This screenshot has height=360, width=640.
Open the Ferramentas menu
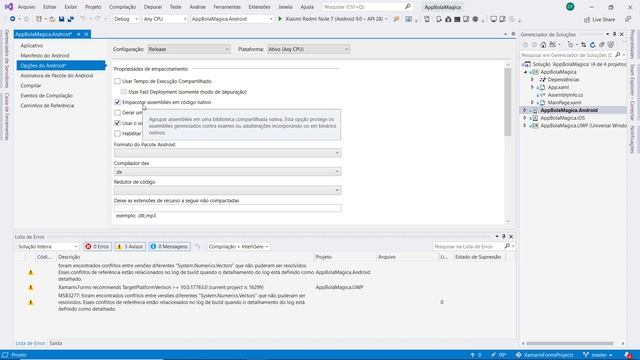[x=227, y=7]
